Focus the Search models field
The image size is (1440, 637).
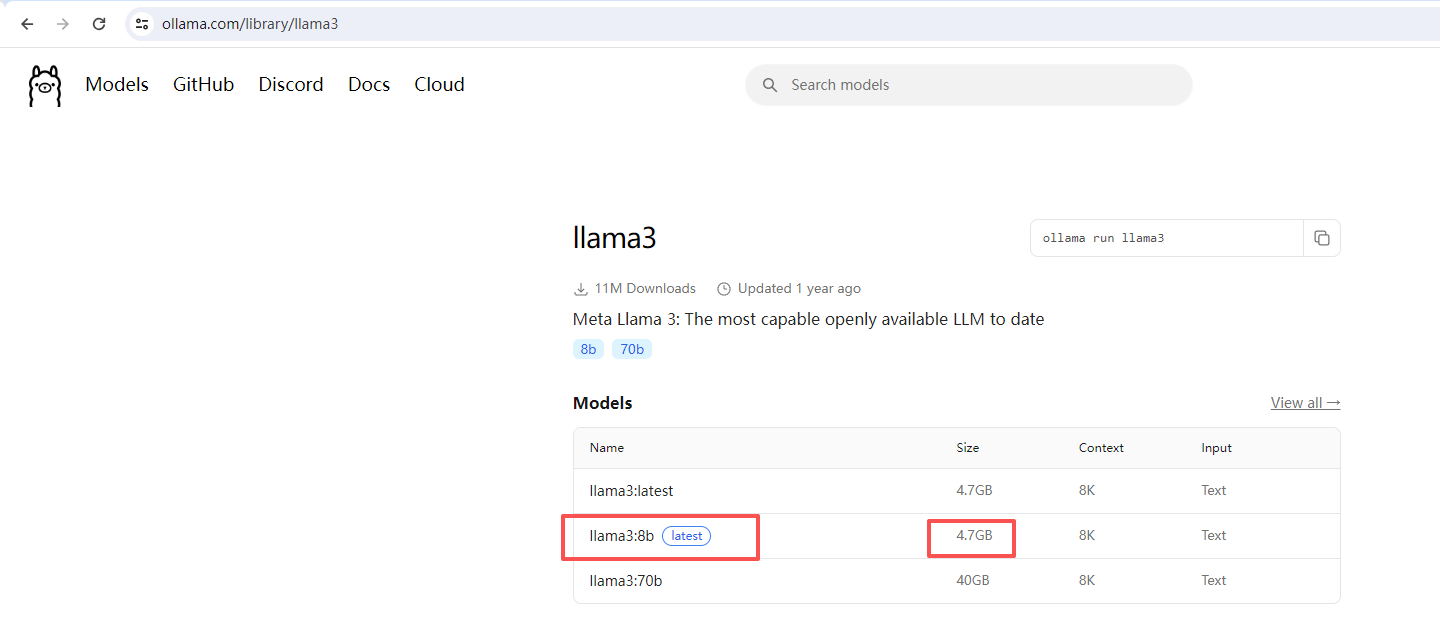tap(980, 85)
